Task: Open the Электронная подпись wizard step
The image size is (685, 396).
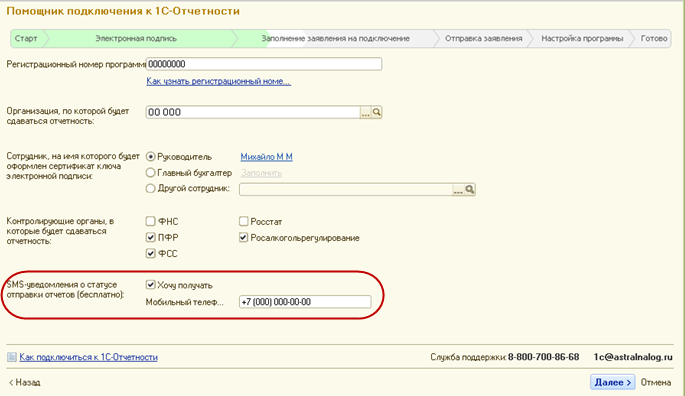Action: point(136,38)
